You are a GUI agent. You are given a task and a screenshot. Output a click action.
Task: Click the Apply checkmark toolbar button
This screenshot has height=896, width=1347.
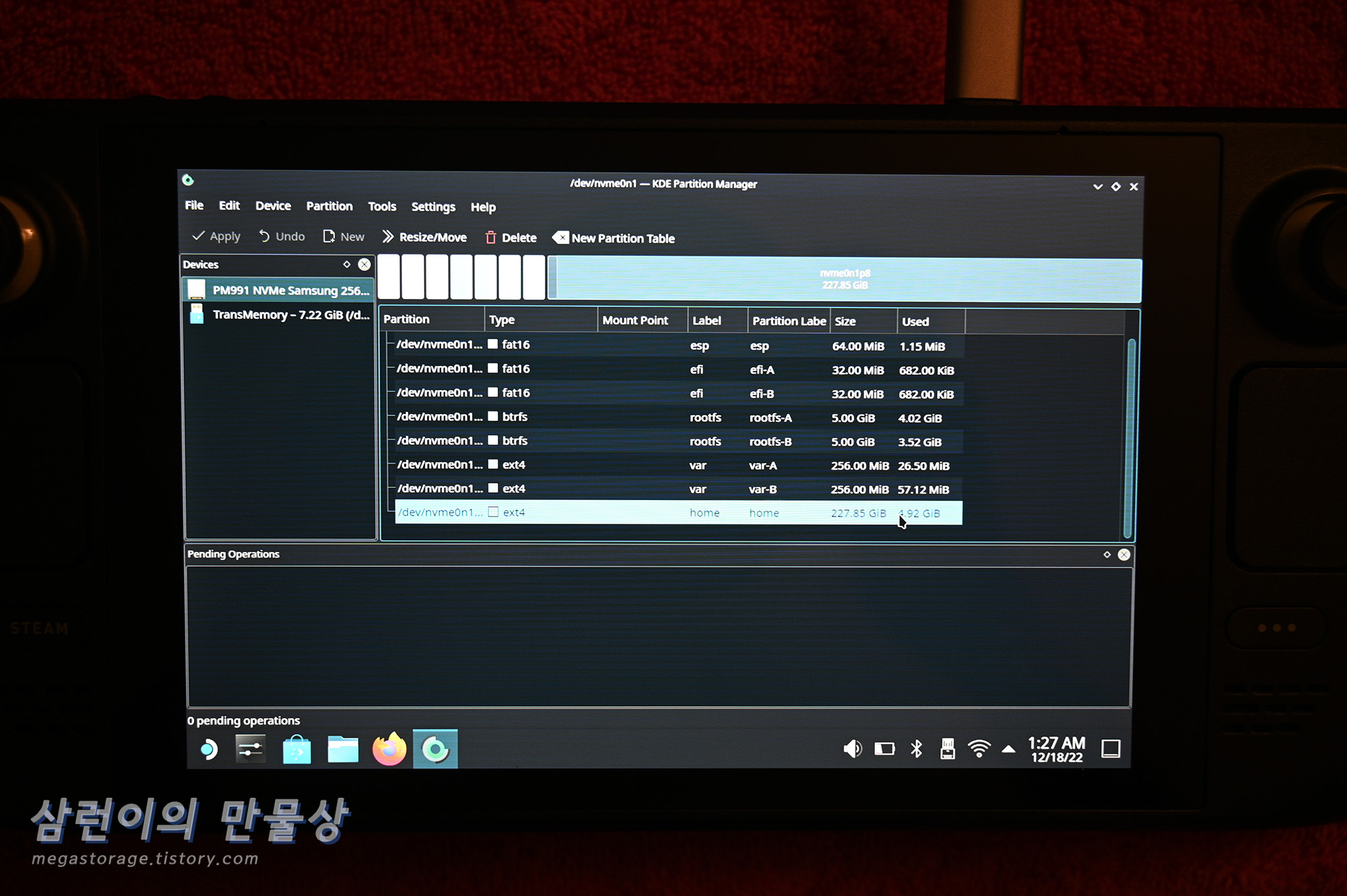point(216,236)
